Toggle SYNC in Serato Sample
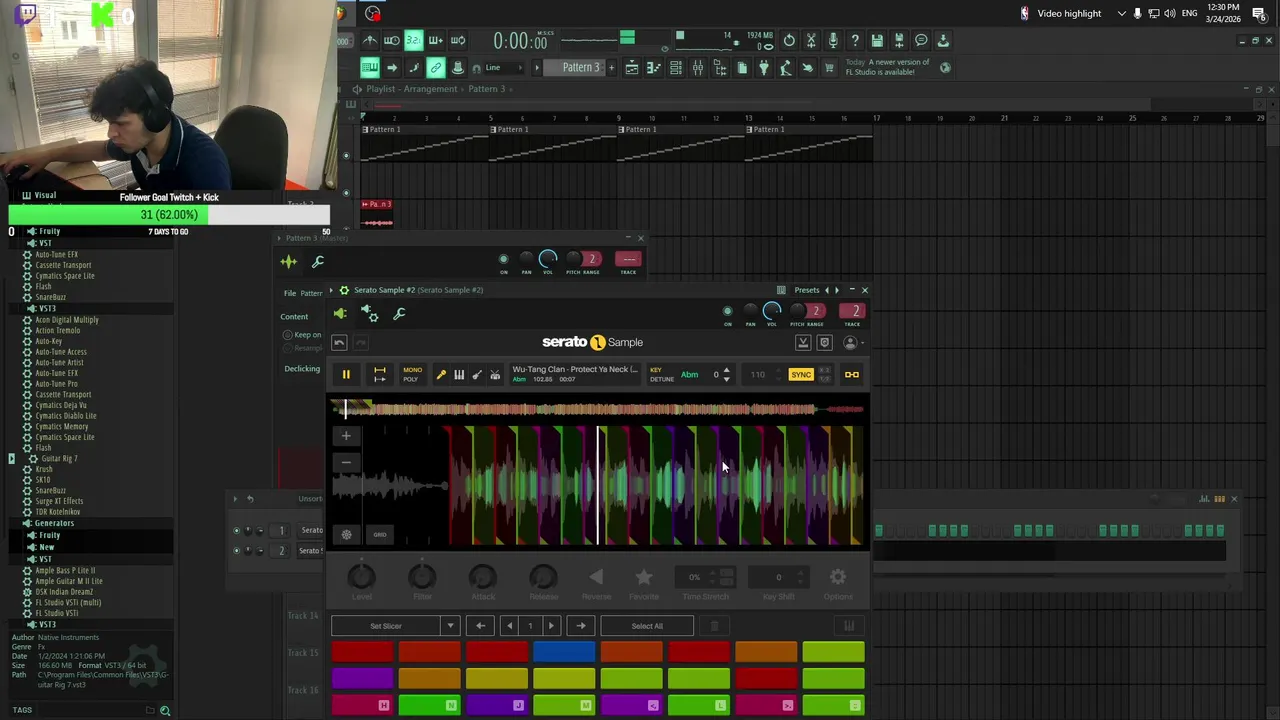Viewport: 1280px width, 720px height. pyautogui.click(x=801, y=375)
